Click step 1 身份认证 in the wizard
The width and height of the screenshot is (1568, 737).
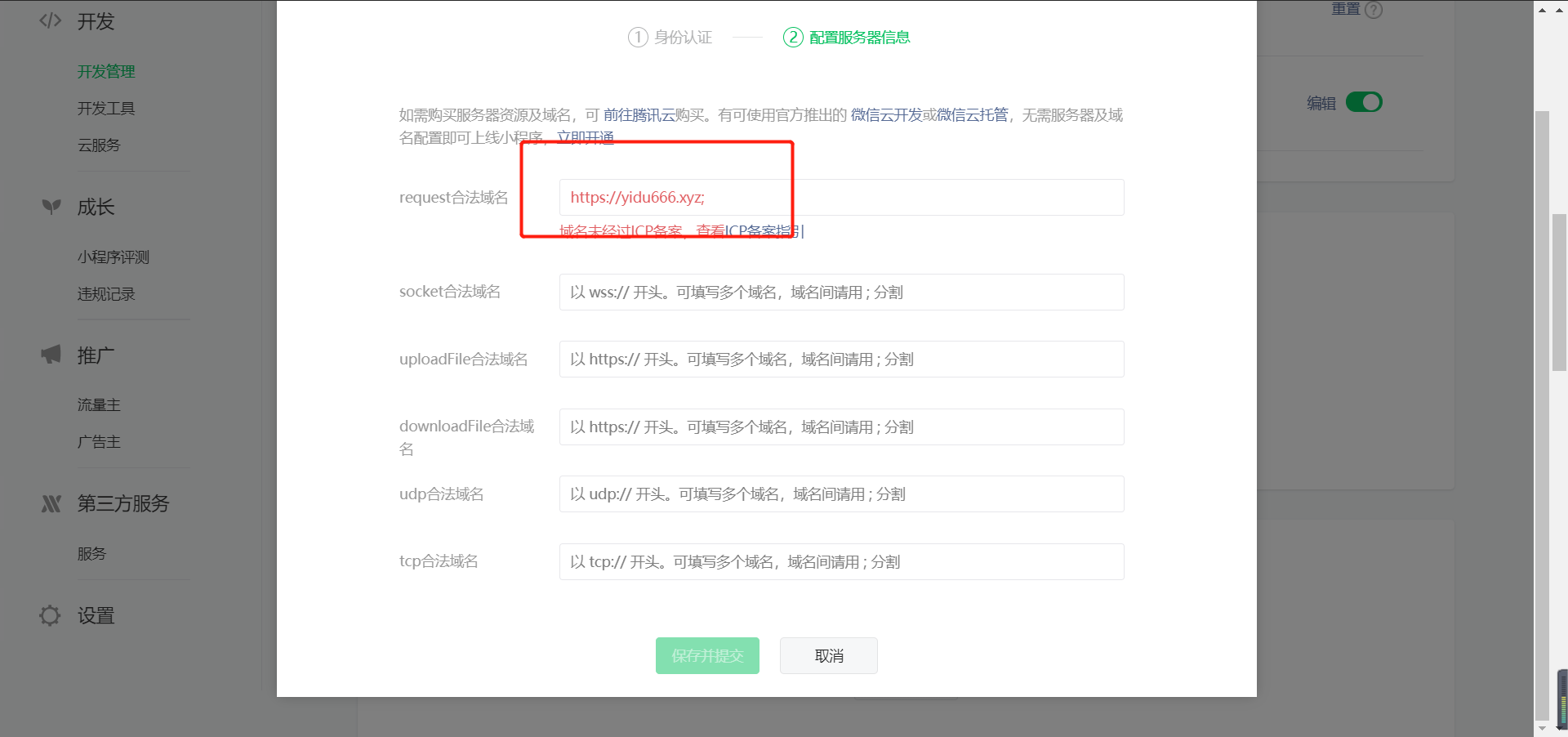(670, 38)
